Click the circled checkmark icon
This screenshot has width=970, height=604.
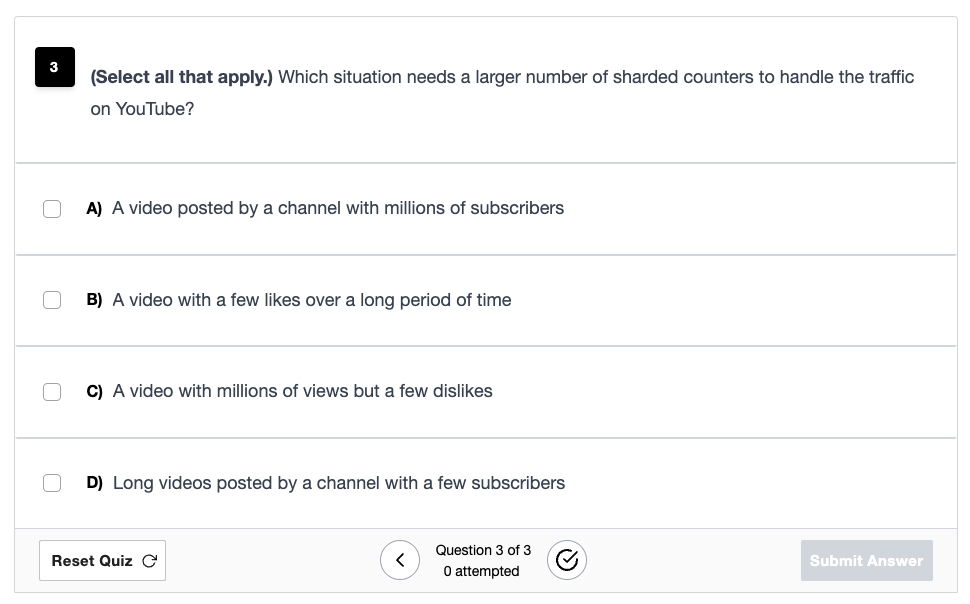coord(567,560)
